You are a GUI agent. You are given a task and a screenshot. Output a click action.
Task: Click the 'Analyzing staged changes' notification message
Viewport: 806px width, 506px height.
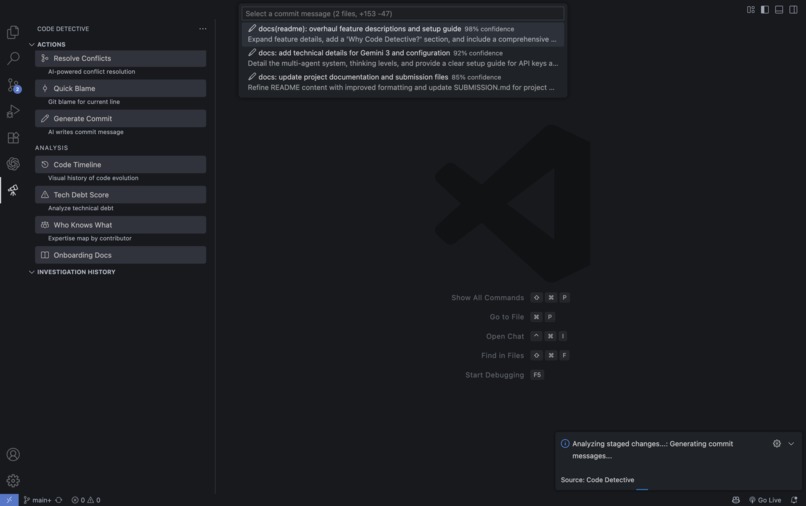coord(652,449)
